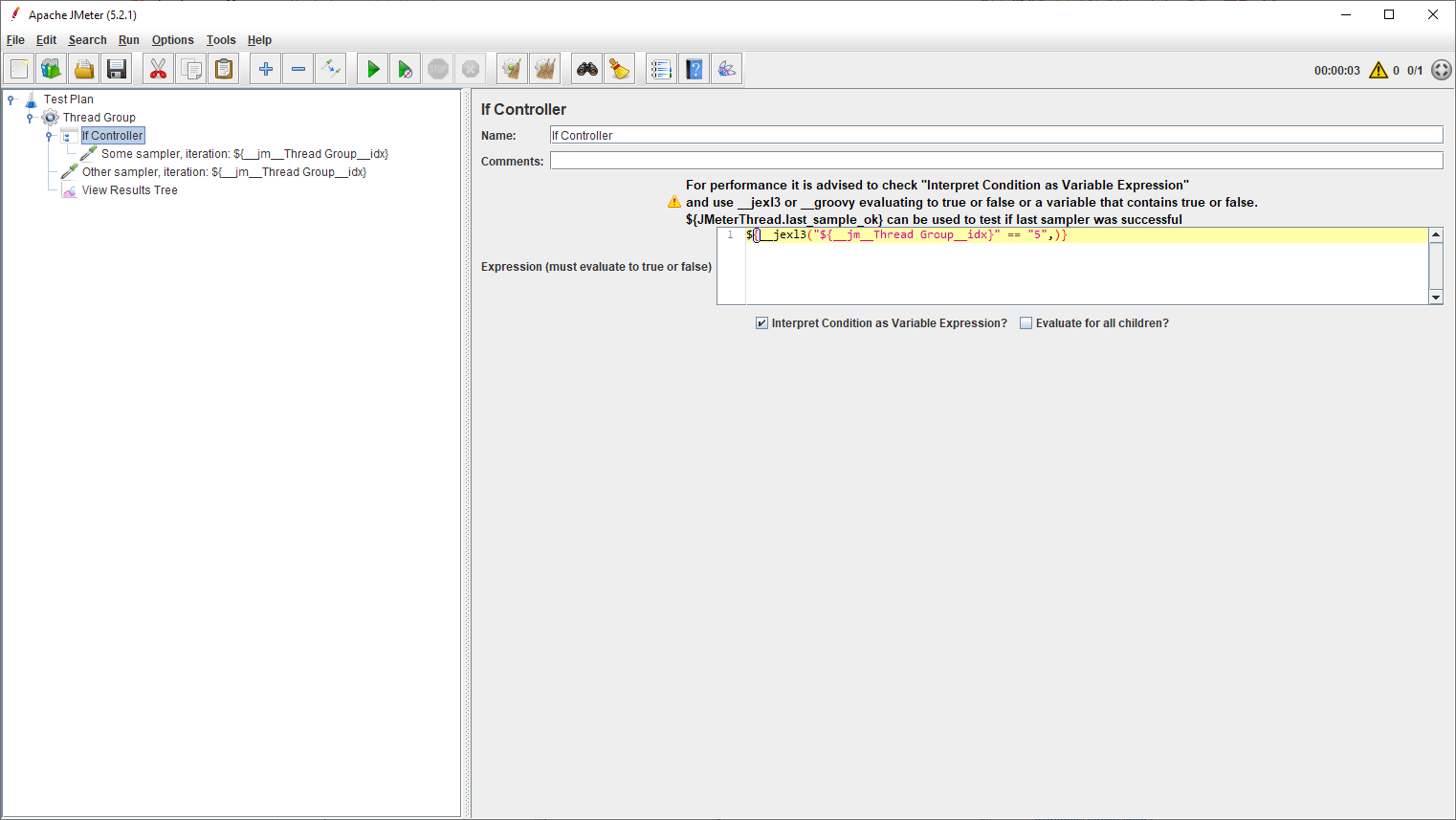The image size is (1456, 820).
Task: Collapse the If Controller tree node
Action: [49, 136]
